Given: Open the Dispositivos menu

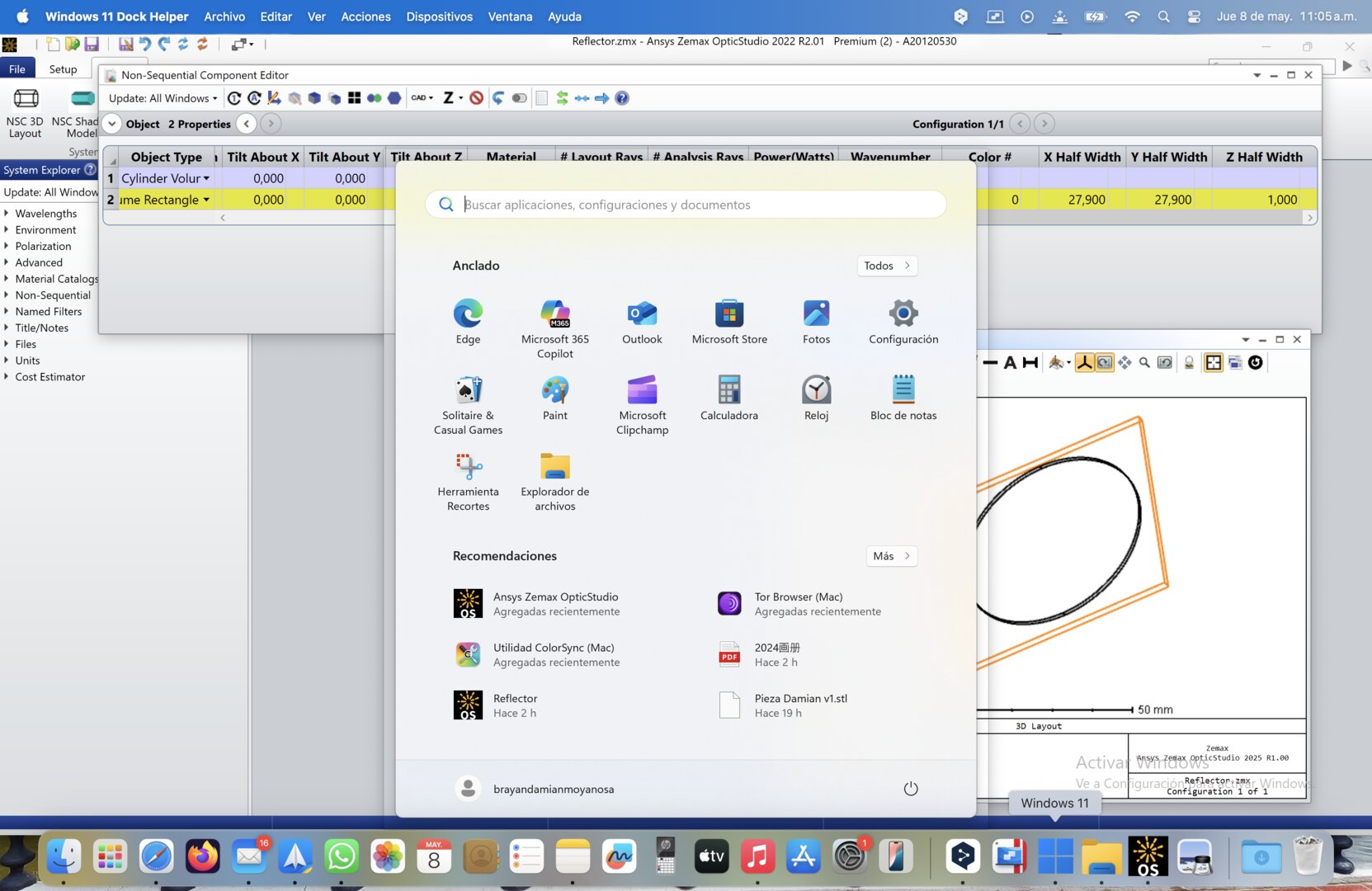Looking at the screenshot, I should [439, 16].
